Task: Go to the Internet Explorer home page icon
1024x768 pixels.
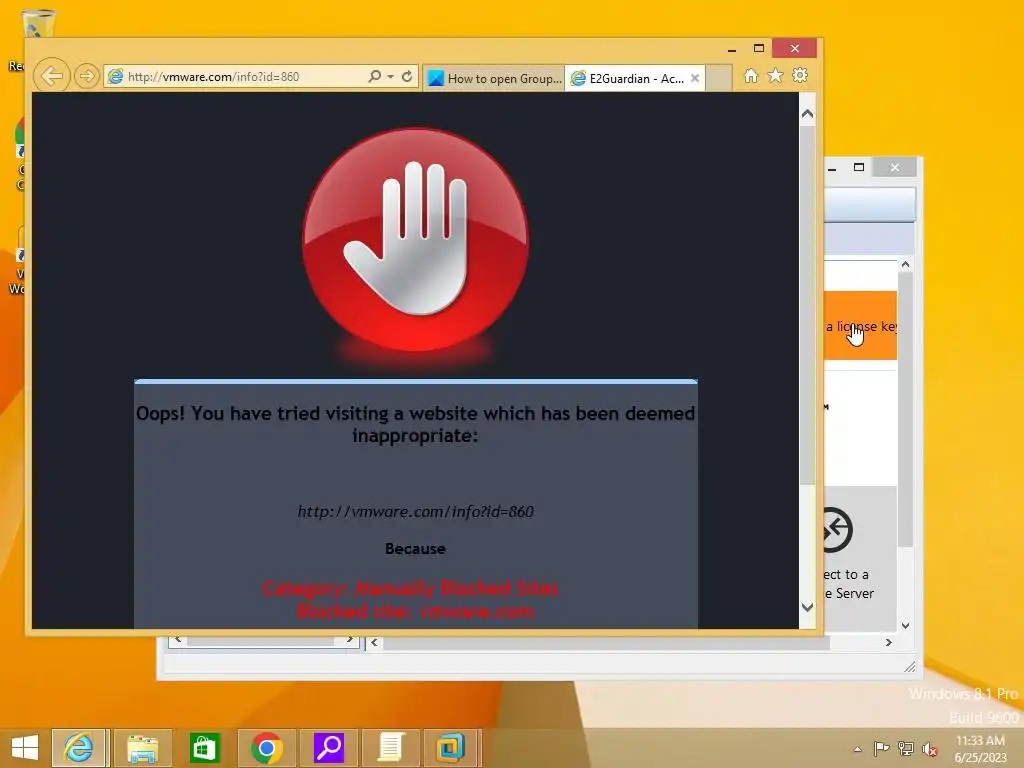Action: point(751,76)
